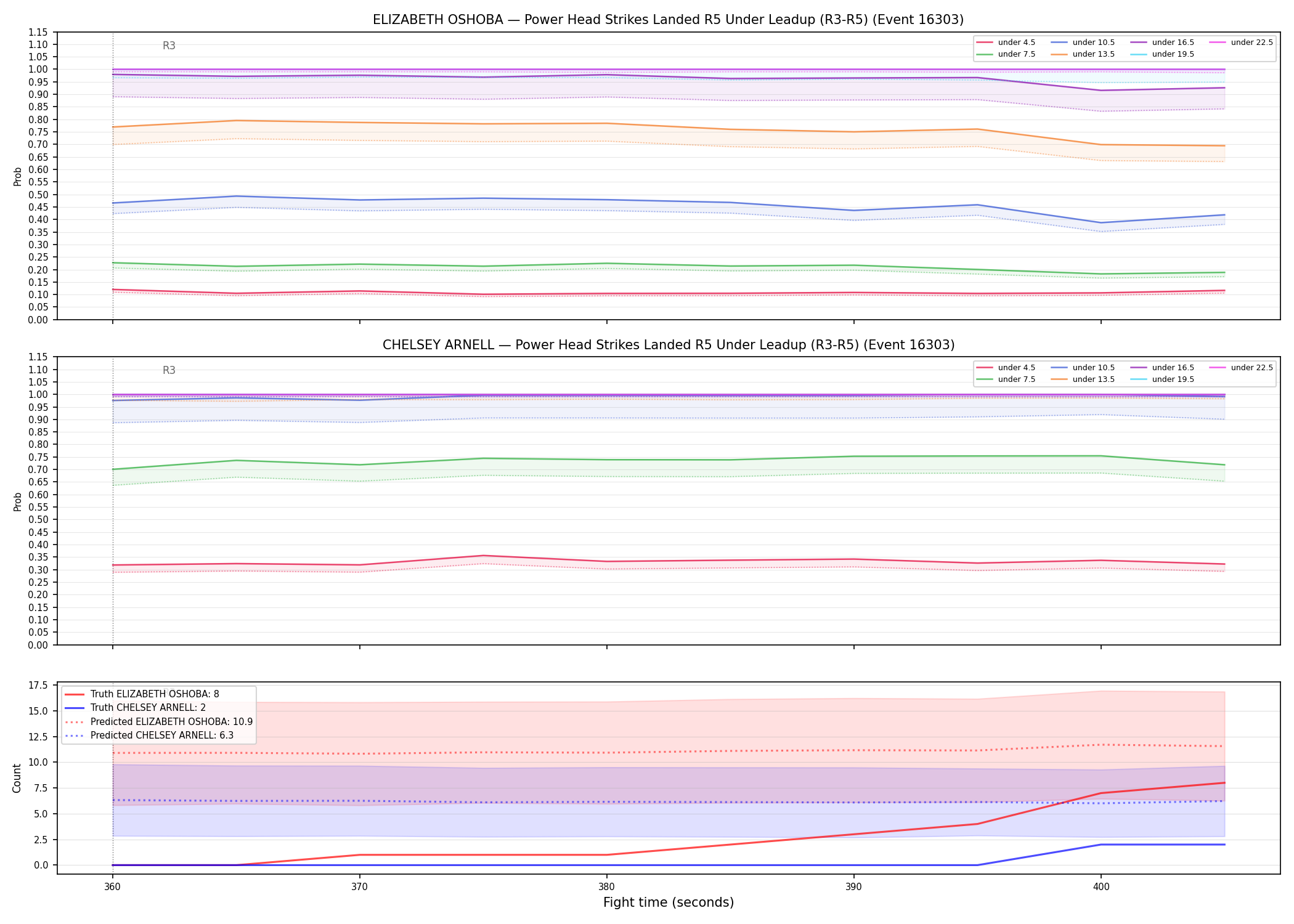Click the 1.15 tick on top chart axis
Viewport: 1294px width, 924px height.
(39, 32)
